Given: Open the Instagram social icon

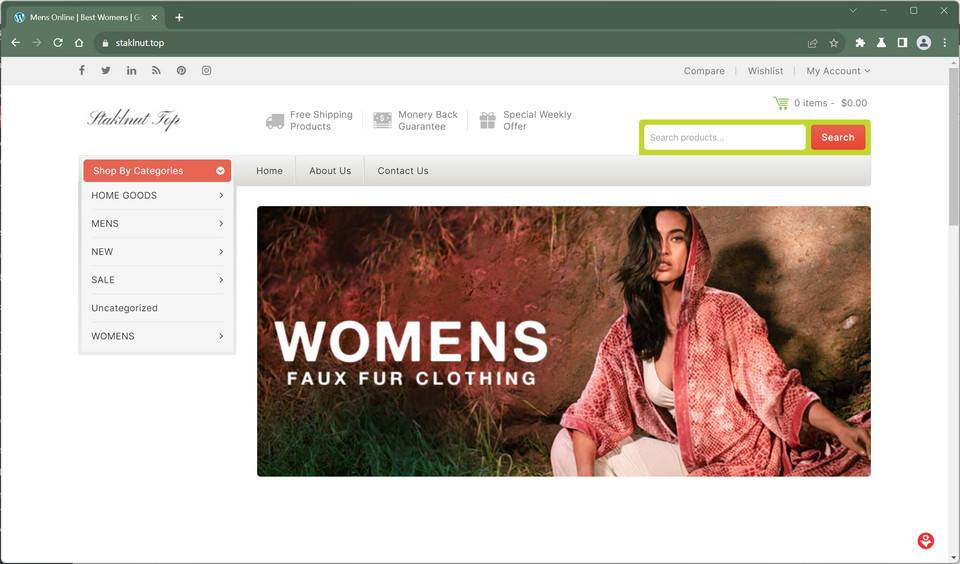Looking at the screenshot, I should [206, 70].
